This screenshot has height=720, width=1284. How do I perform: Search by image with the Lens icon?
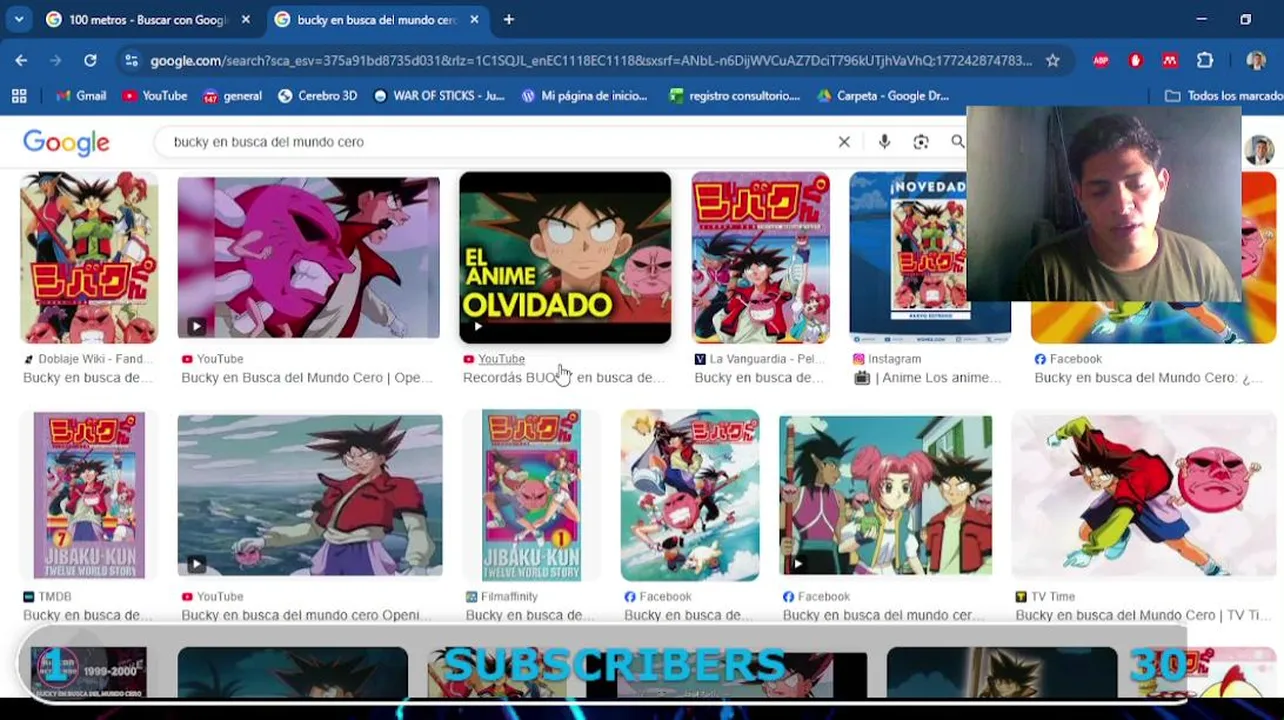click(x=921, y=142)
